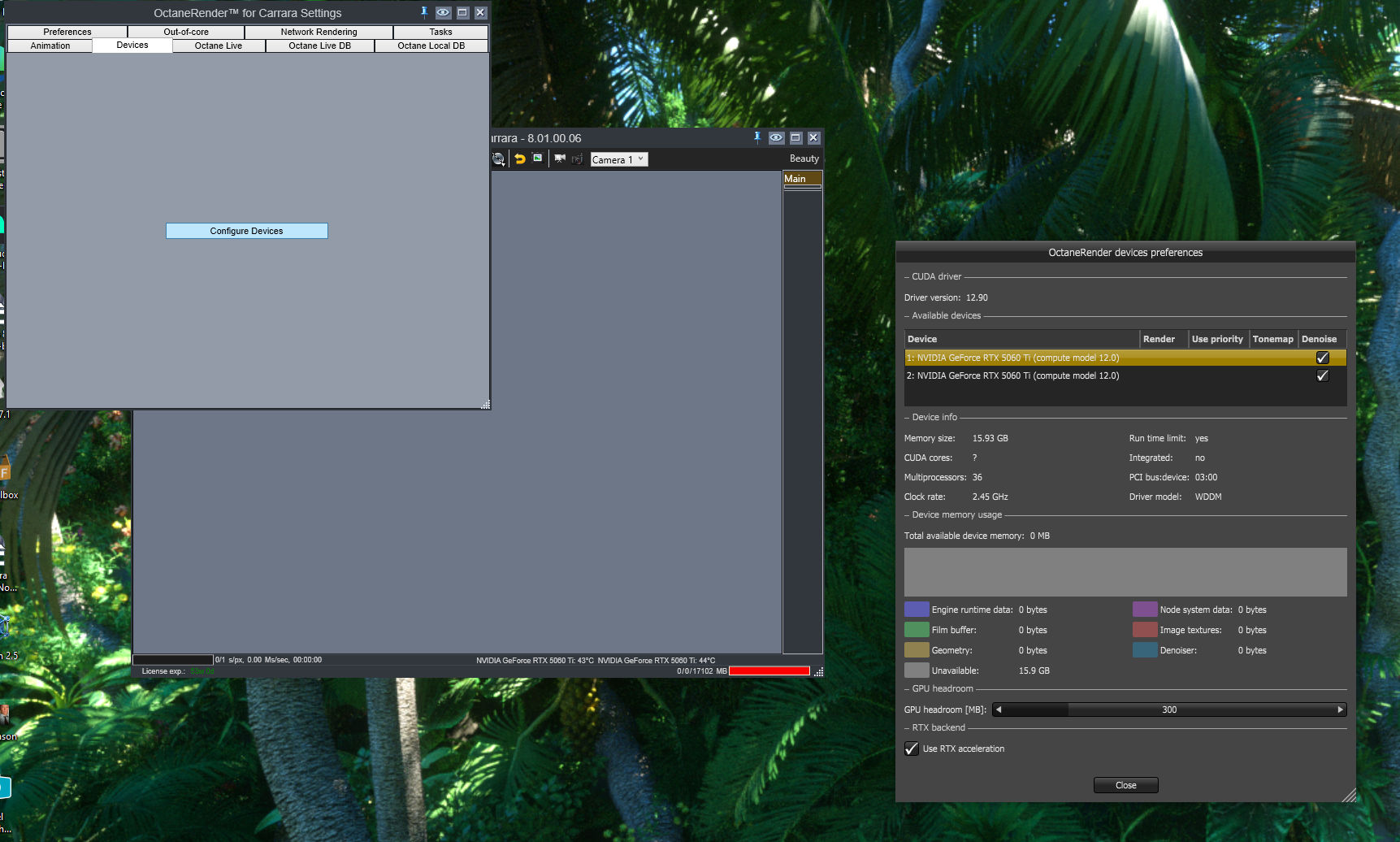1400x842 pixels.
Task: Click the "PCI bus:device: 03:00" value
Action: (1206, 477)
